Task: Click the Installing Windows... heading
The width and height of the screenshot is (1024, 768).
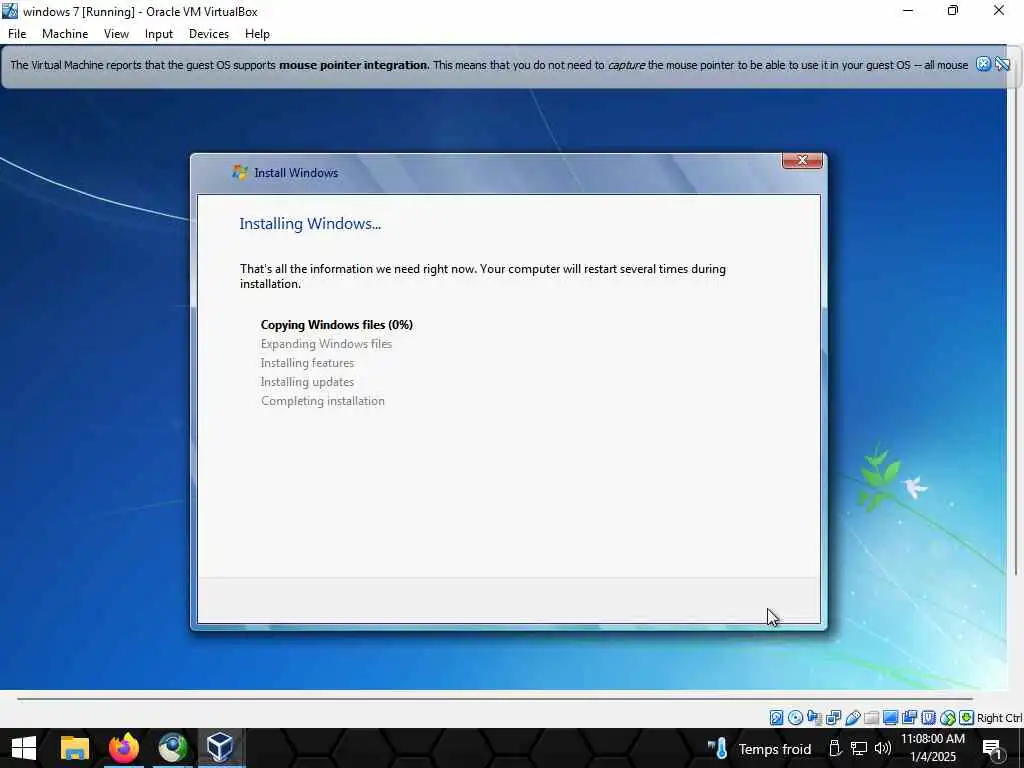Action: tap(310, 223)
